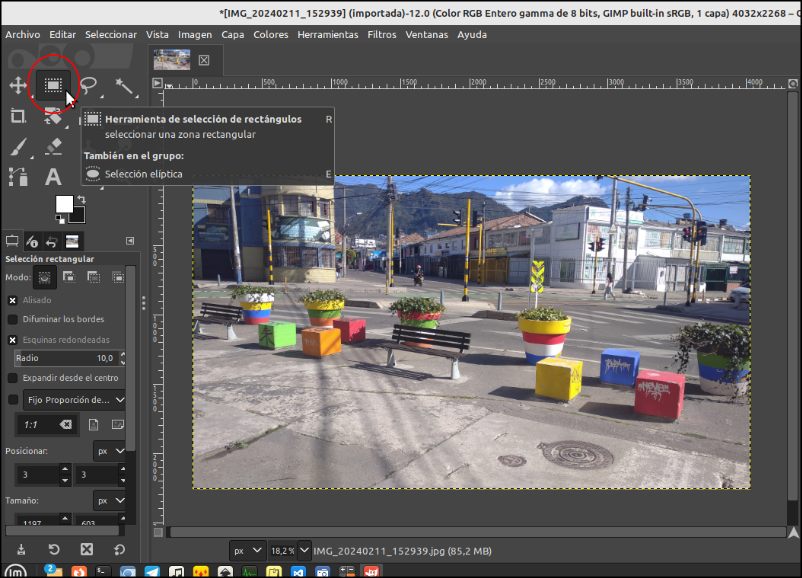Close the open image tab

[x=204, y=60]
